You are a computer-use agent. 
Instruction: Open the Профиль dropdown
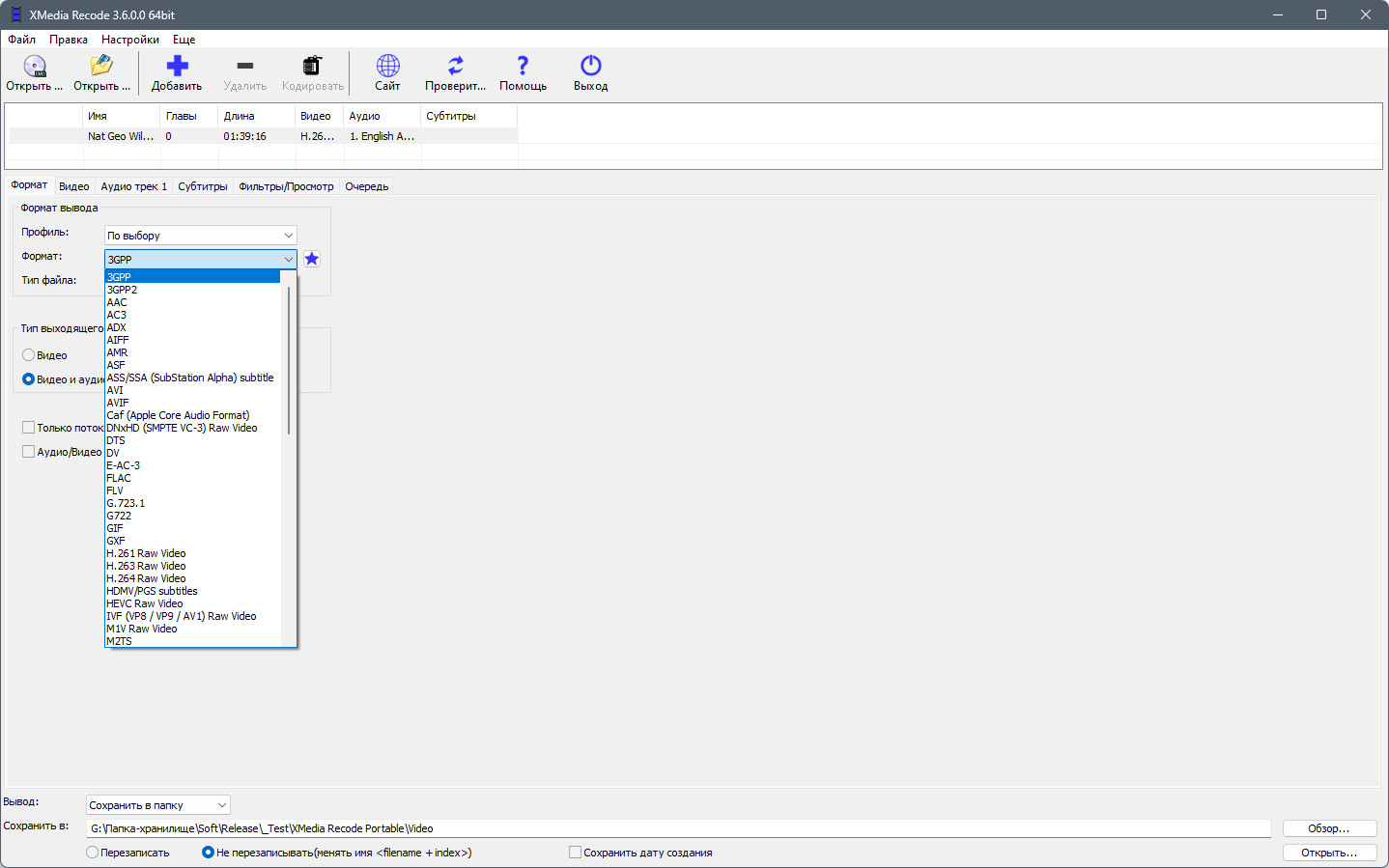tap(201, 236)
